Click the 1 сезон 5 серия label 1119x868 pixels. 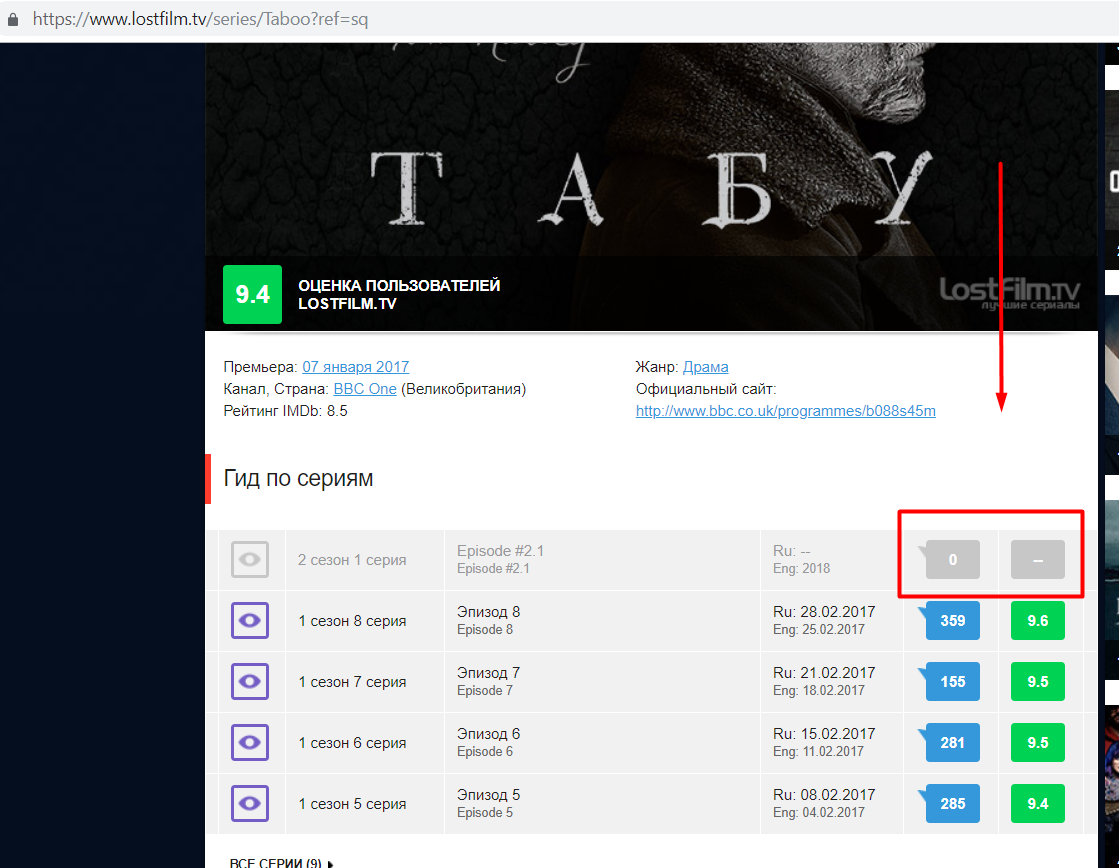[x=352, y=804]
